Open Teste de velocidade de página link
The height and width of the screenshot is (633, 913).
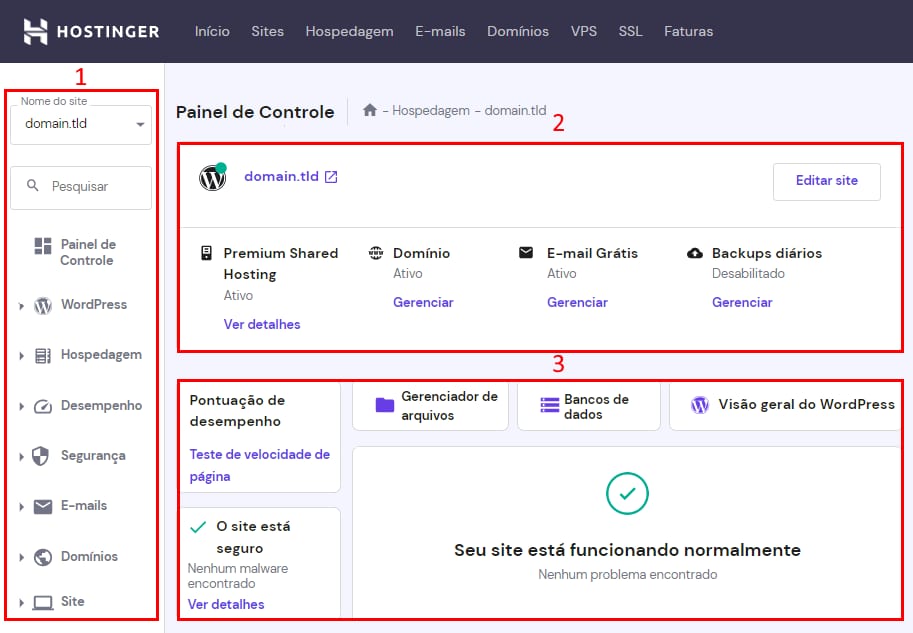[259, 465]
